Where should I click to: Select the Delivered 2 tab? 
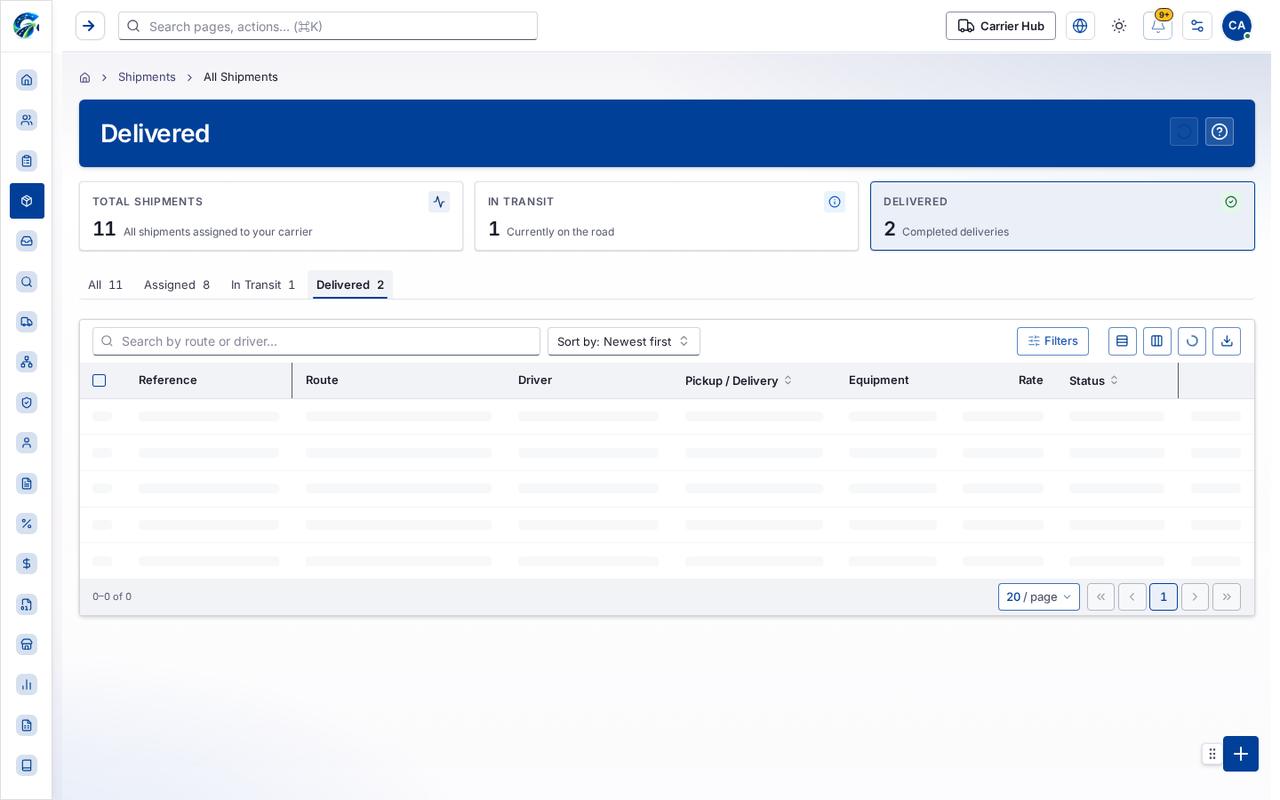[350, 285]
